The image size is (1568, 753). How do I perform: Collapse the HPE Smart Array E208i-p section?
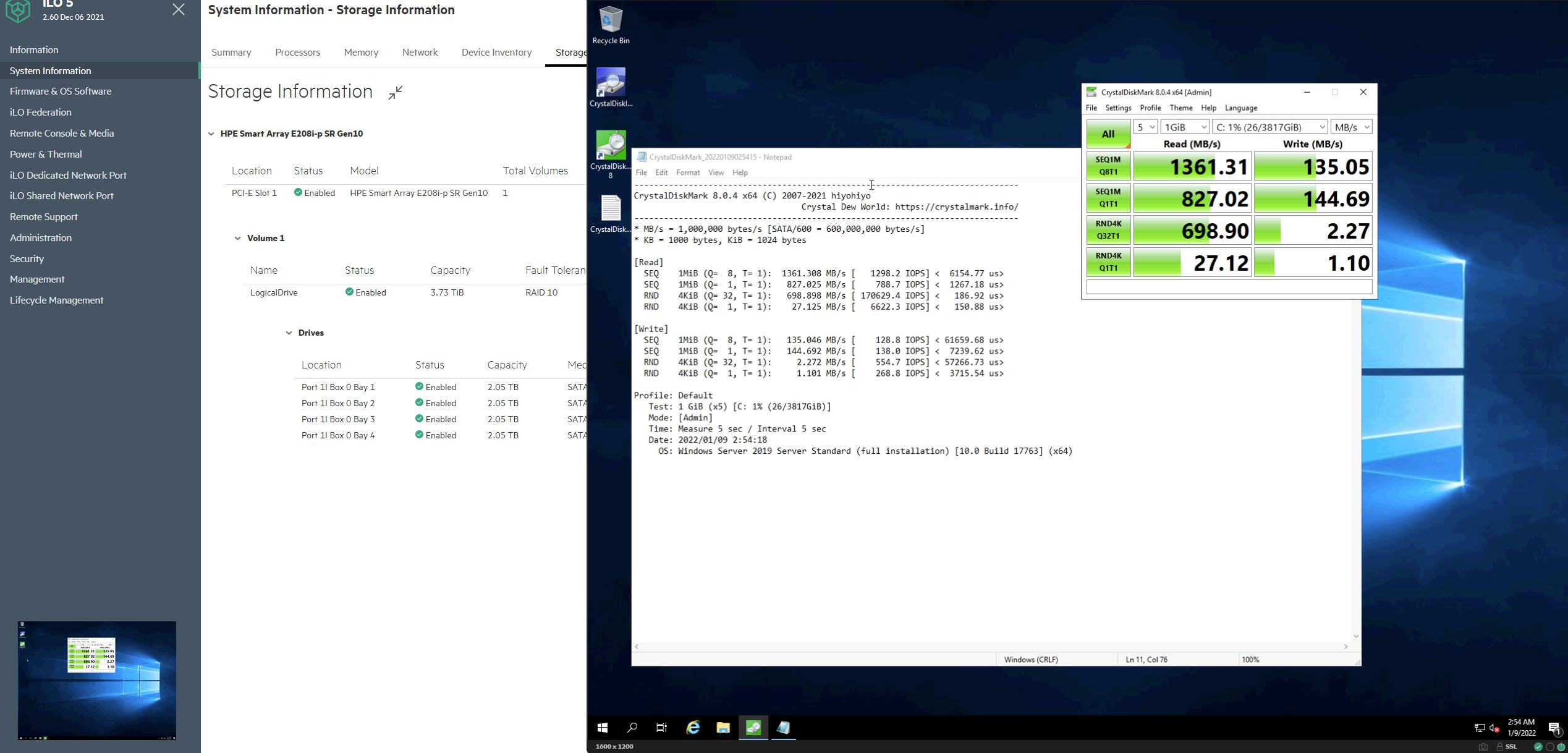tap(211, 134)
